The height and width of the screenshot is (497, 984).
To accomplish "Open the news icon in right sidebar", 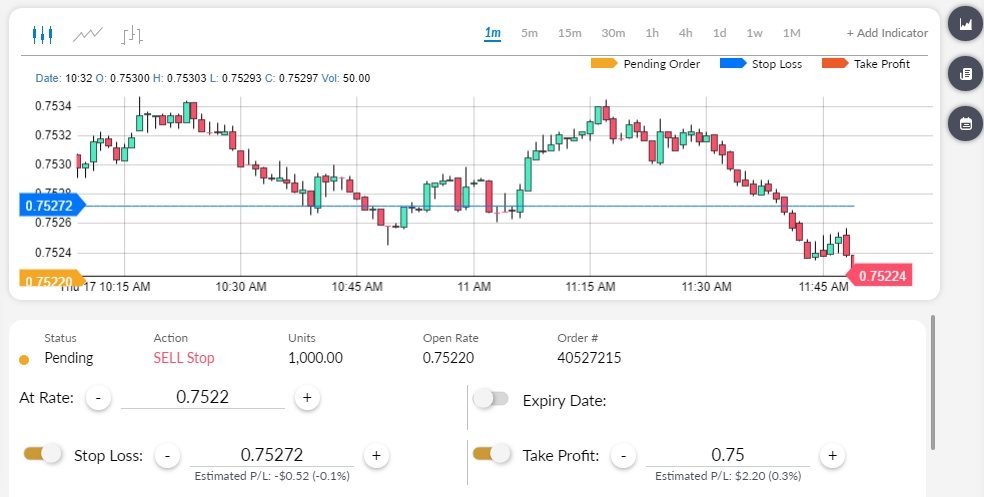I will click(x=965, y=74).
